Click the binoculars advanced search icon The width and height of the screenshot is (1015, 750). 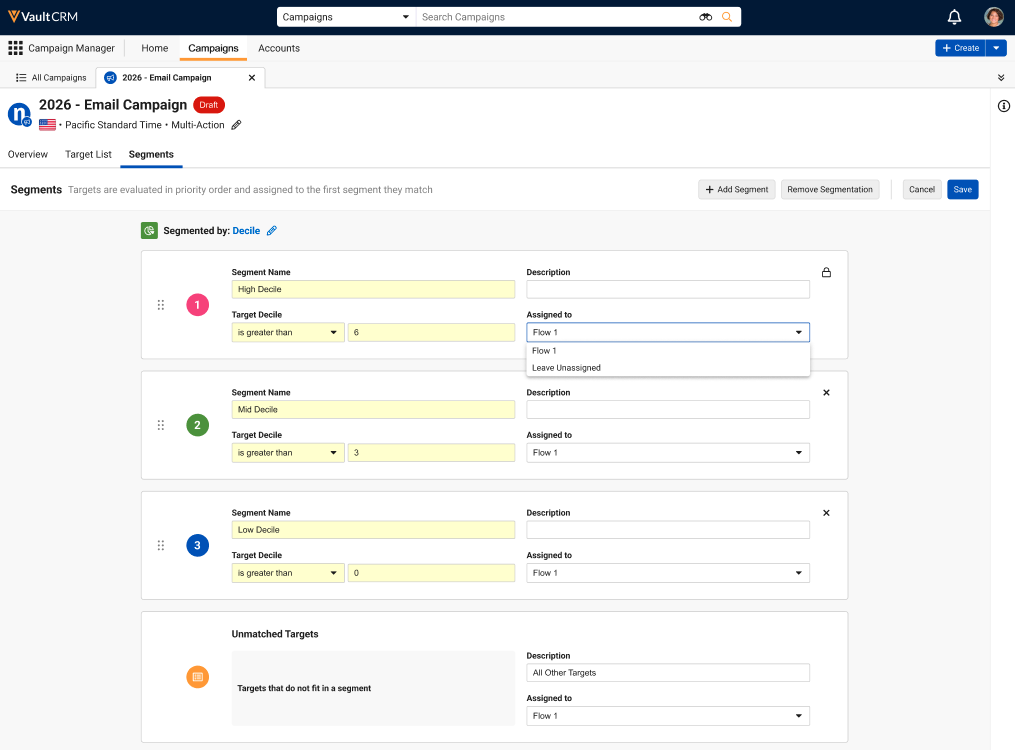tap(705, 17)
